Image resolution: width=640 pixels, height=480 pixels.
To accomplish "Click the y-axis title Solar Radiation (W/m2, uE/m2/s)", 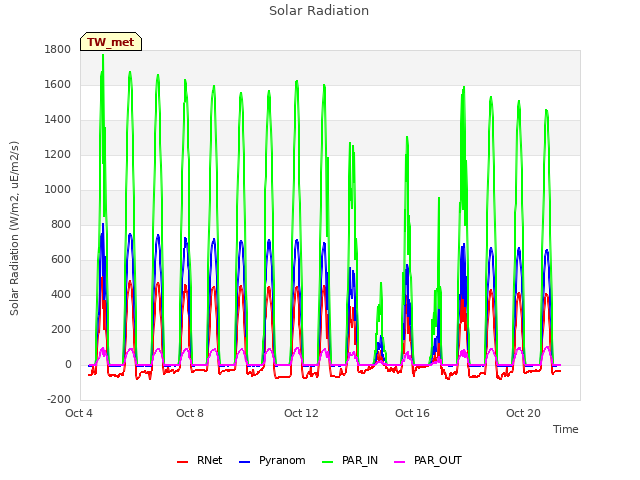I will click(14, 229).
